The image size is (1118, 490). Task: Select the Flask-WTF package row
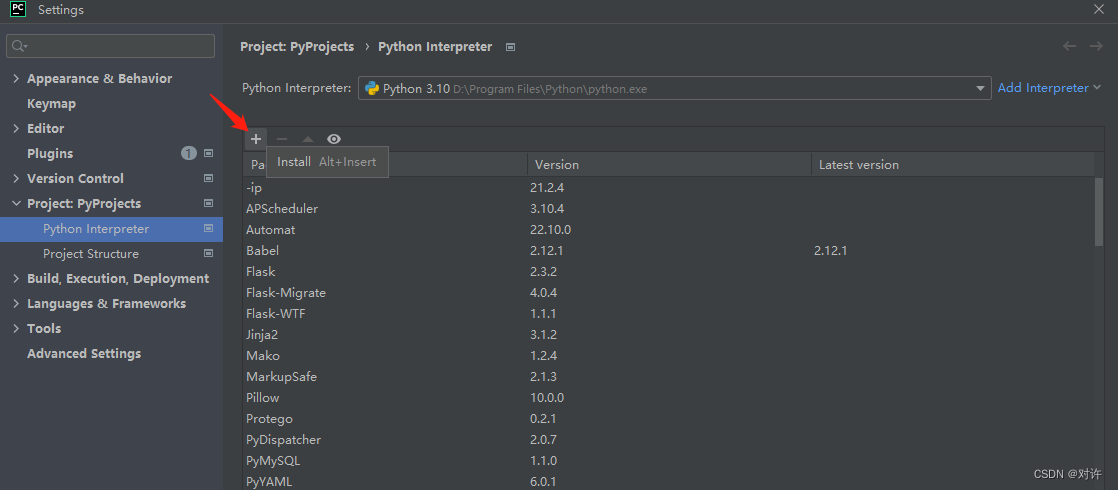[x=668, y=314]
